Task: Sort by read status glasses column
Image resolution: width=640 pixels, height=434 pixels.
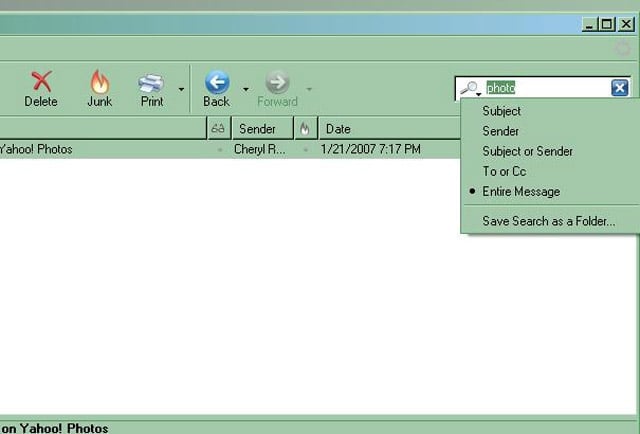Action: click(219, 129)
